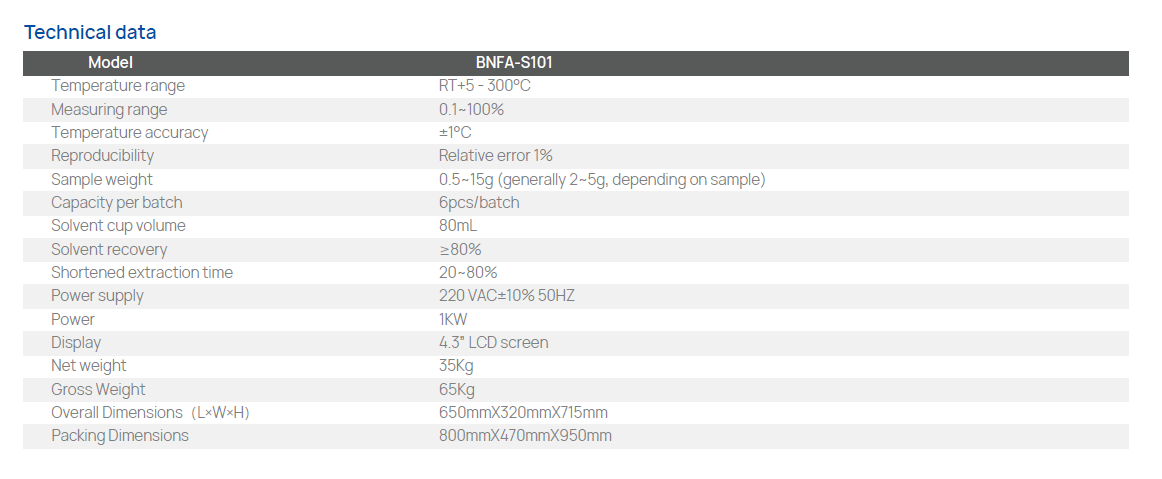The width and height of the screenshot is (1162, 479).
Task: Click the 4.3" LCD screen value
Action: pos(494,343)
